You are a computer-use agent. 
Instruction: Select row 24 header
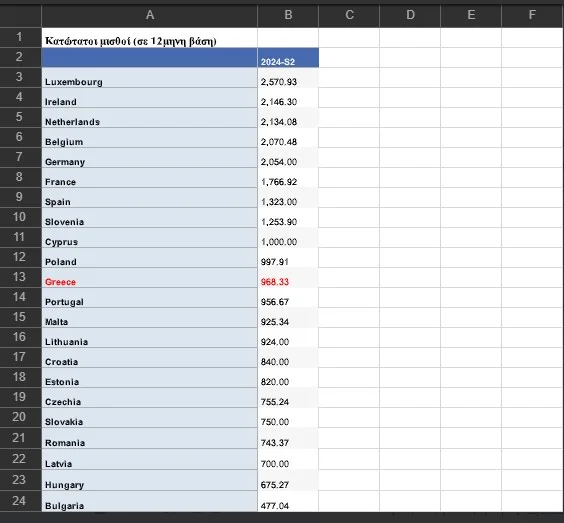21,501
